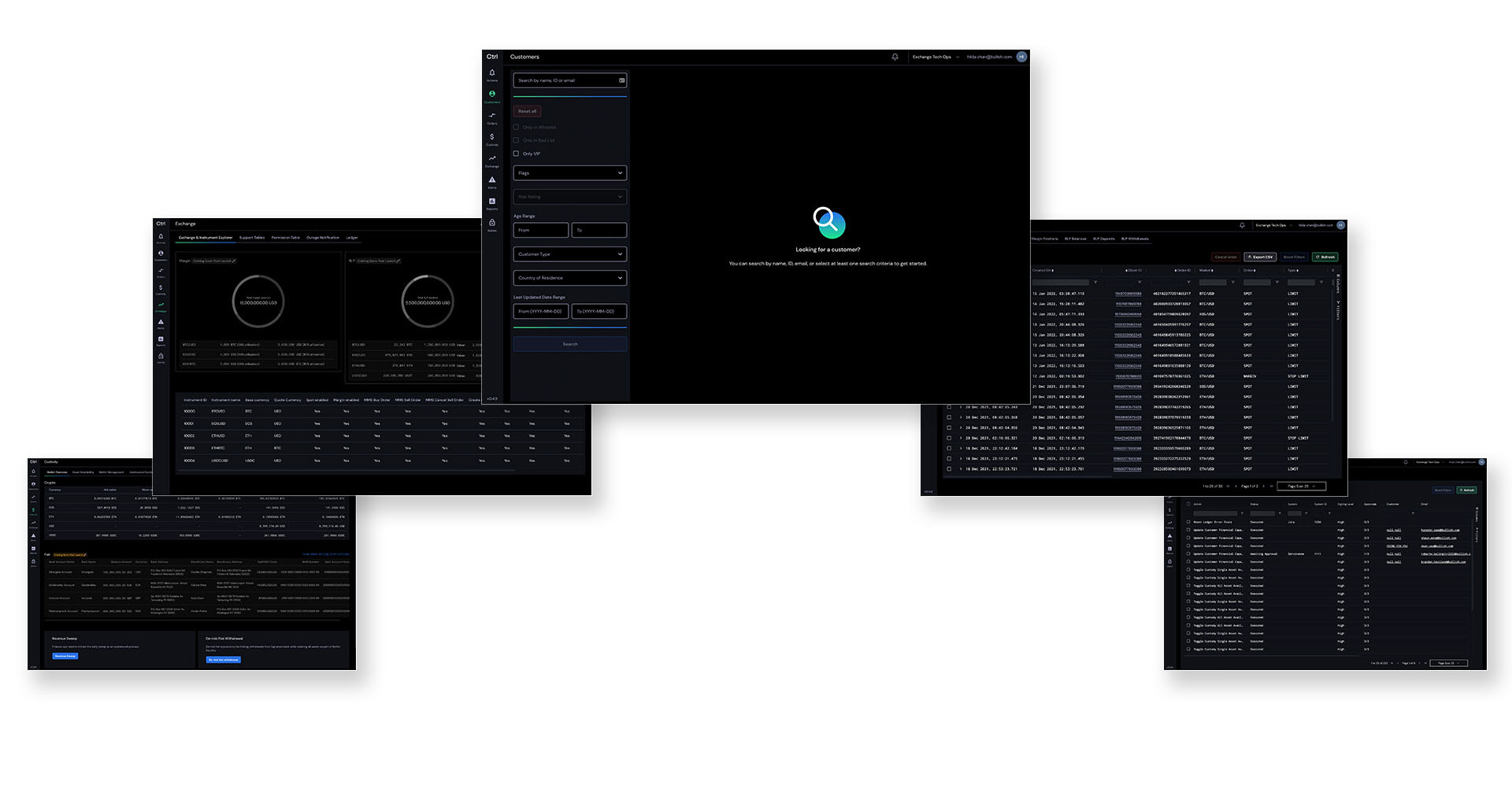The image size is (1512, 785).
Task: Expand the Flags dropdown
Action: 570,173
